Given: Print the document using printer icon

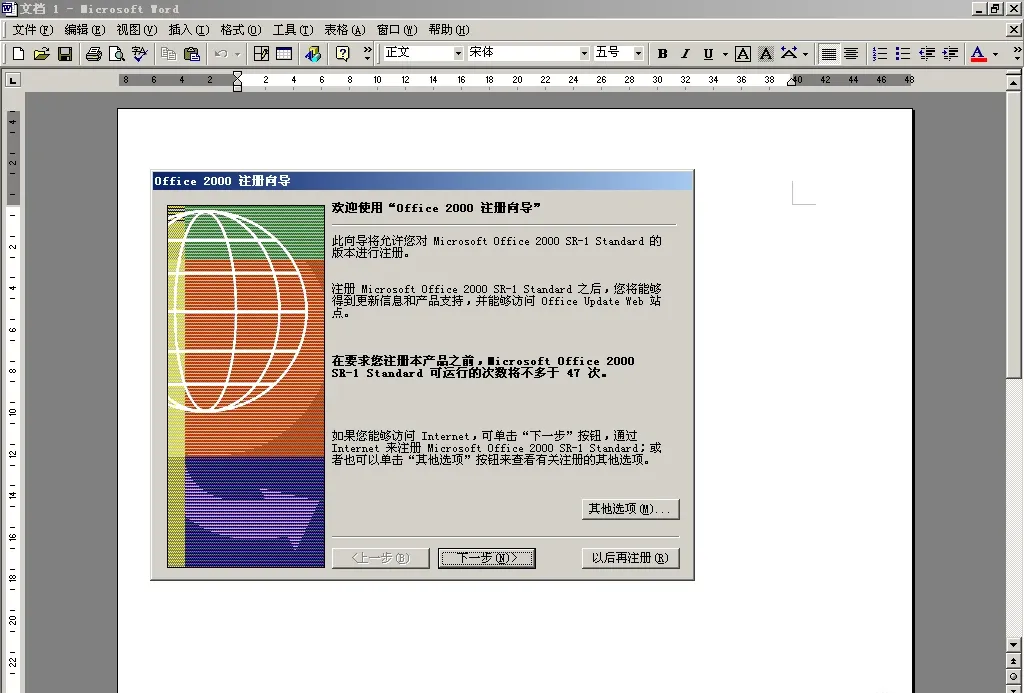Looking at the screenshot, I should 93,54.
